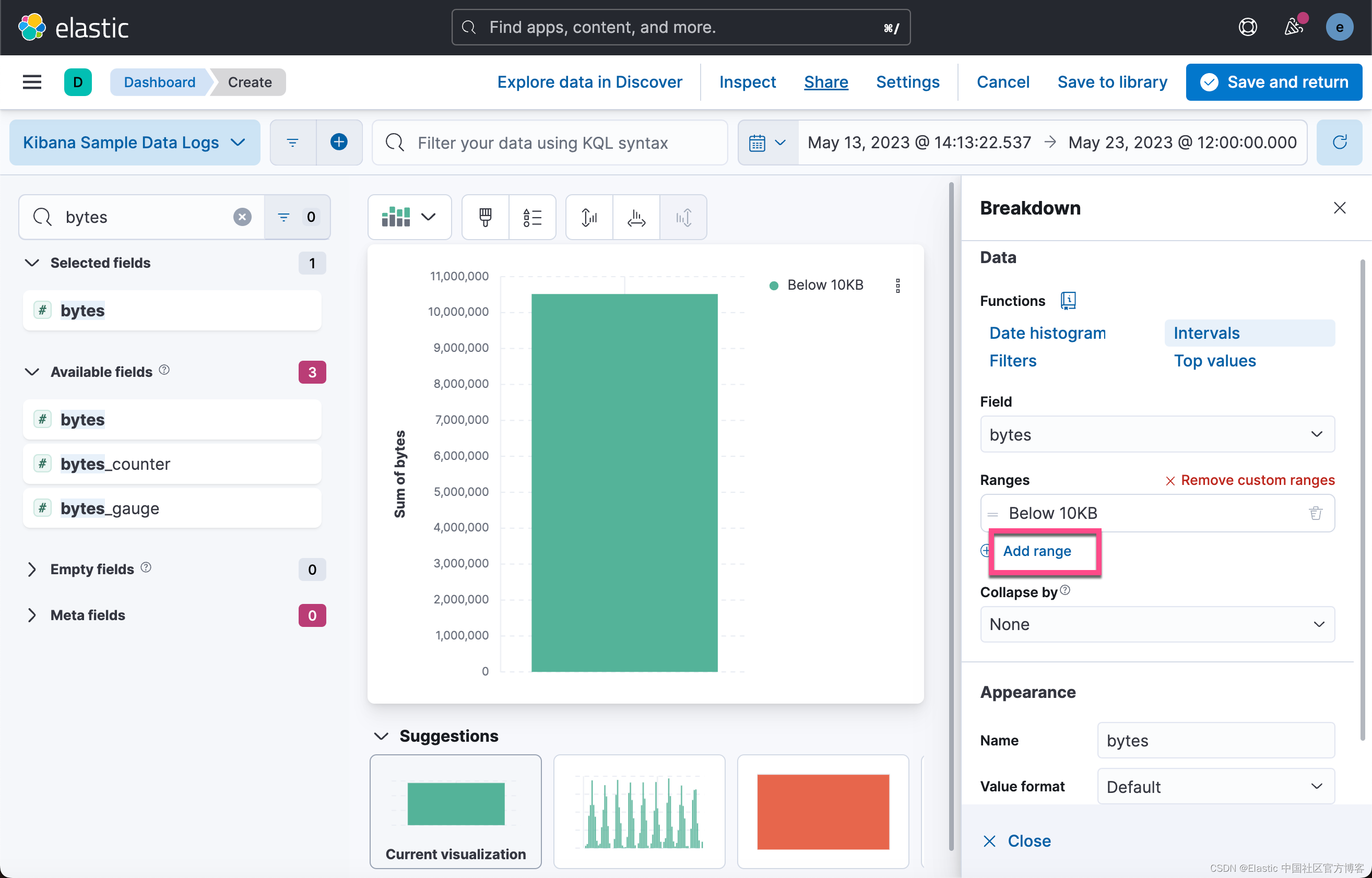1372x878 pixels.
Task: Select the Top values function
Action: 1215,361
